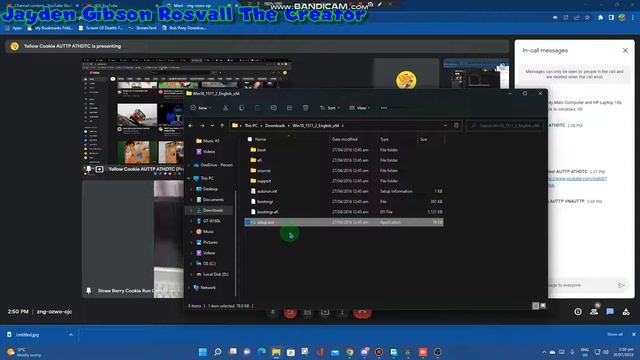Screen dimensions: 640x360
Task: Click the taskbar Search magnifier
Action: click(218, 352)
